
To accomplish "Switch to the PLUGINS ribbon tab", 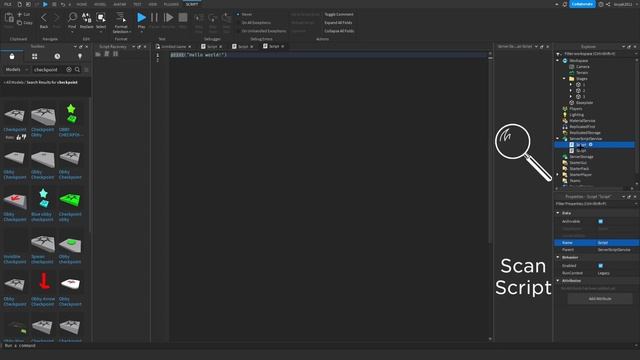I will tap(171, 4).
